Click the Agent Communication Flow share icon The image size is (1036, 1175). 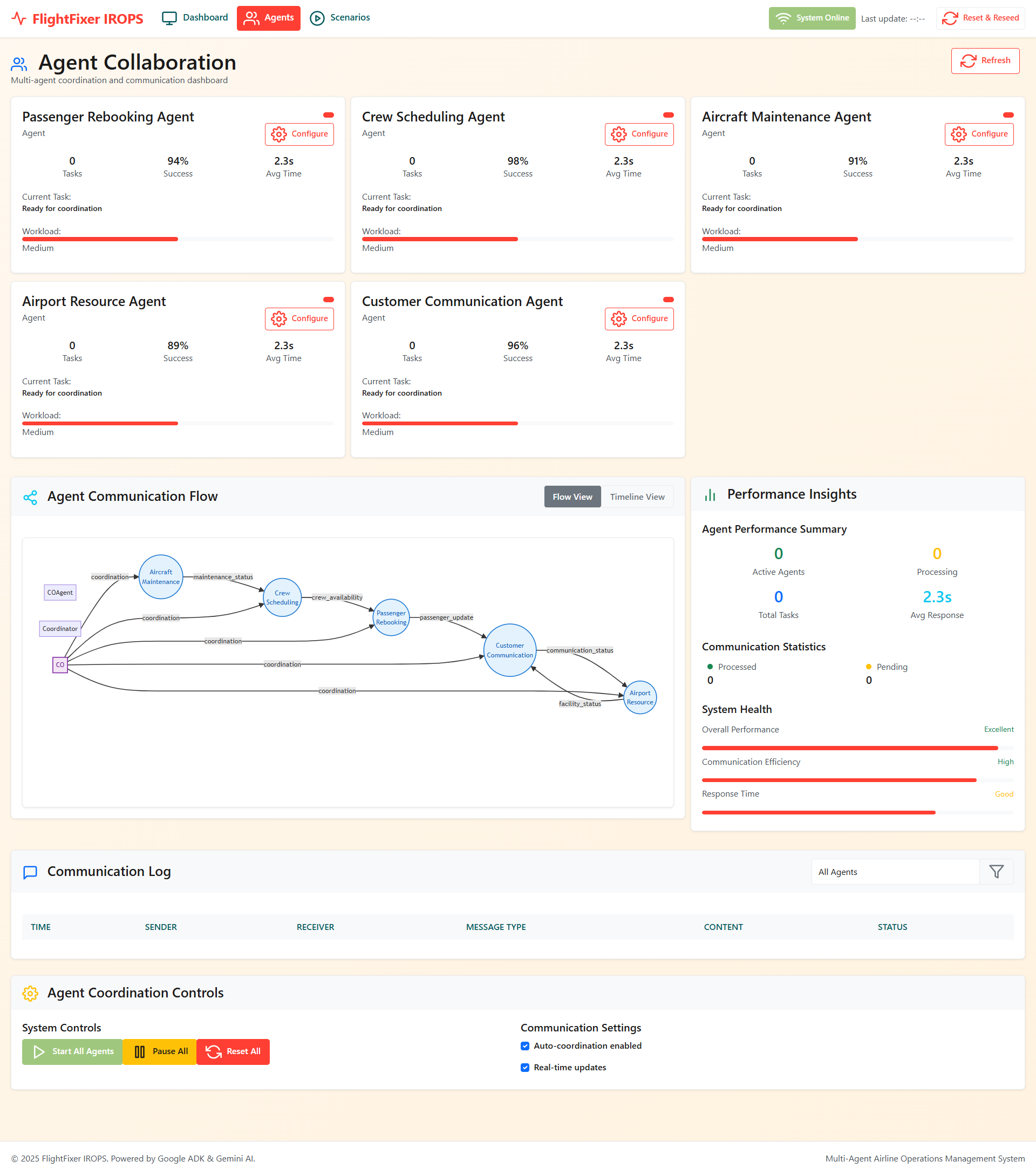30,497
